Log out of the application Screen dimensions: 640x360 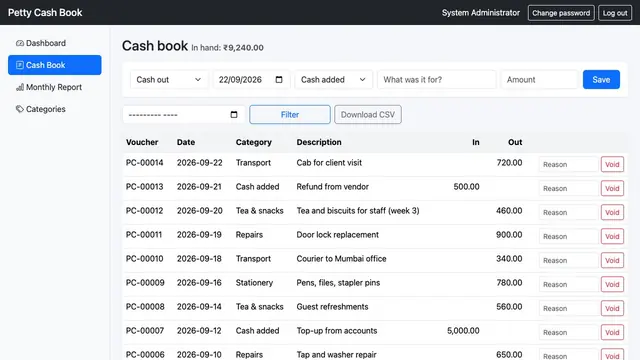[x=615, y=13]
